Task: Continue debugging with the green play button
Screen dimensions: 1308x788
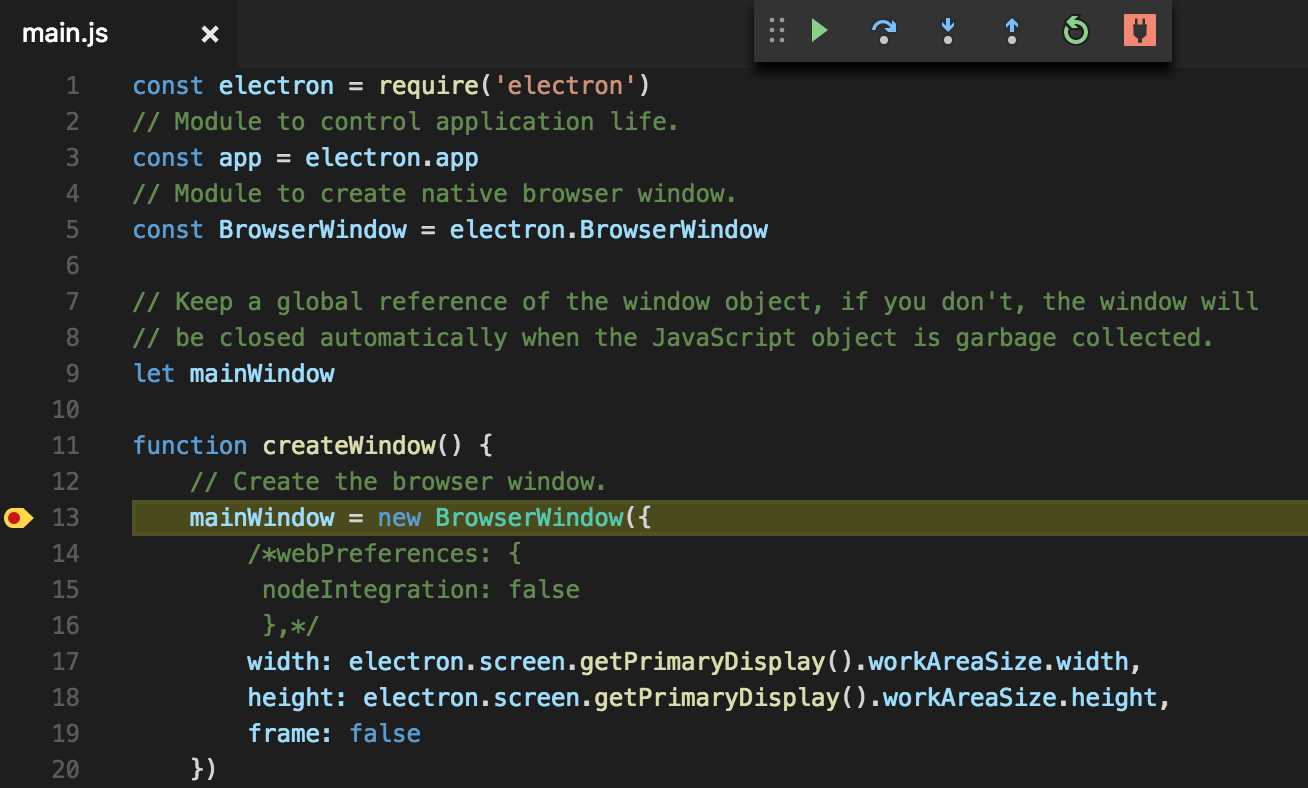Action: point(820,32)
